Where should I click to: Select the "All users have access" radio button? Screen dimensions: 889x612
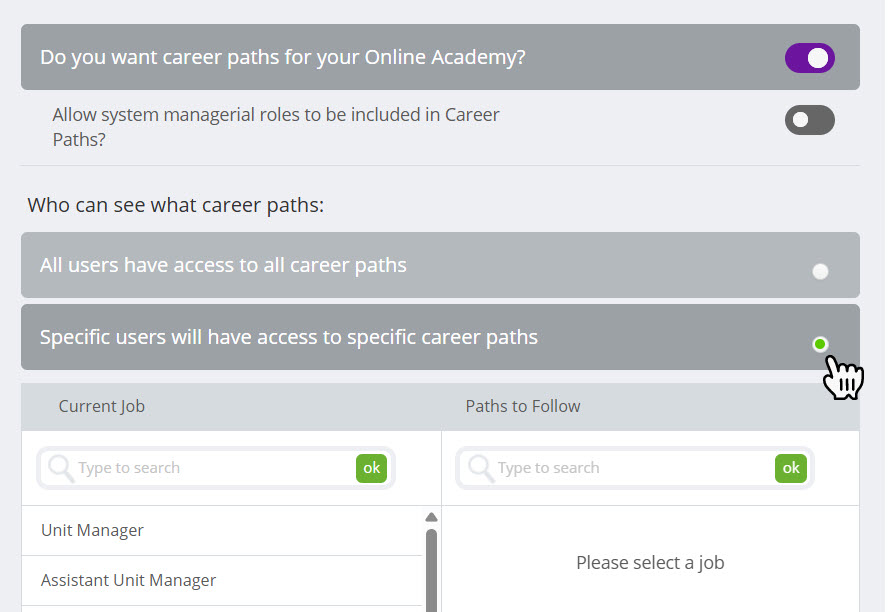[x=820, y=271]
